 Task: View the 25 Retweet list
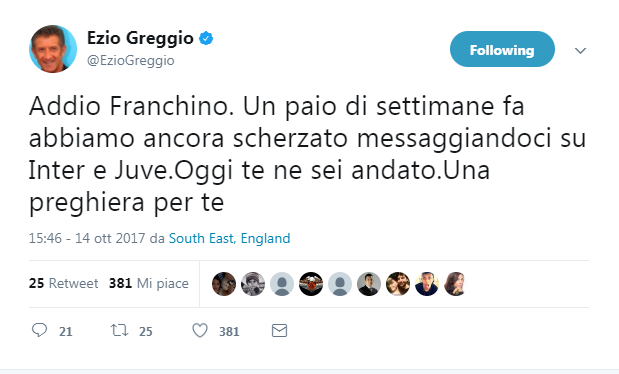63,283
